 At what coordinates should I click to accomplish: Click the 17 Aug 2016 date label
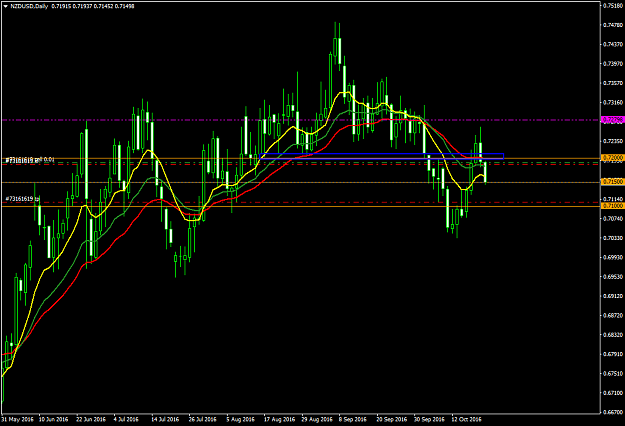[x=279, y=419]
